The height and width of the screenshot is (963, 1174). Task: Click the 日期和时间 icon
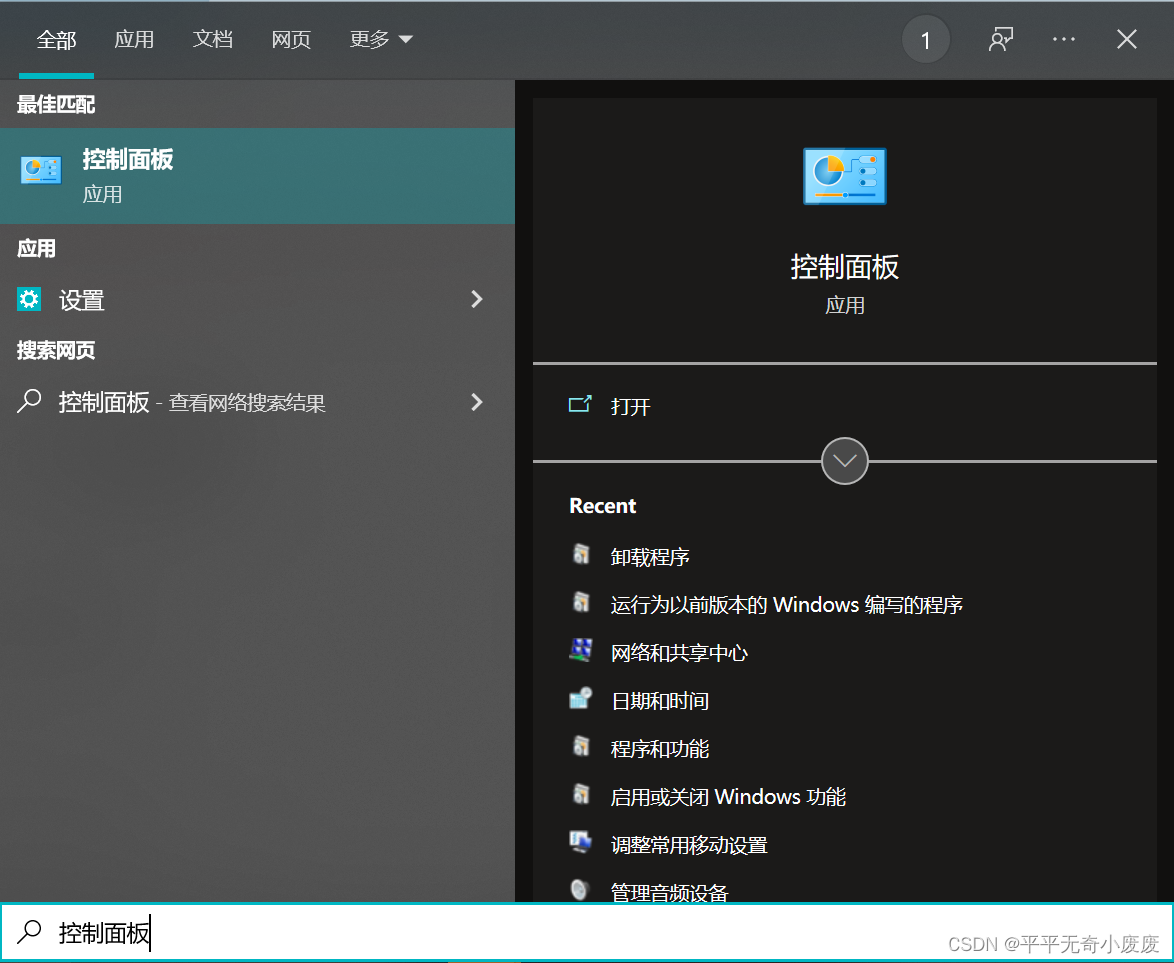click(581, 699)
